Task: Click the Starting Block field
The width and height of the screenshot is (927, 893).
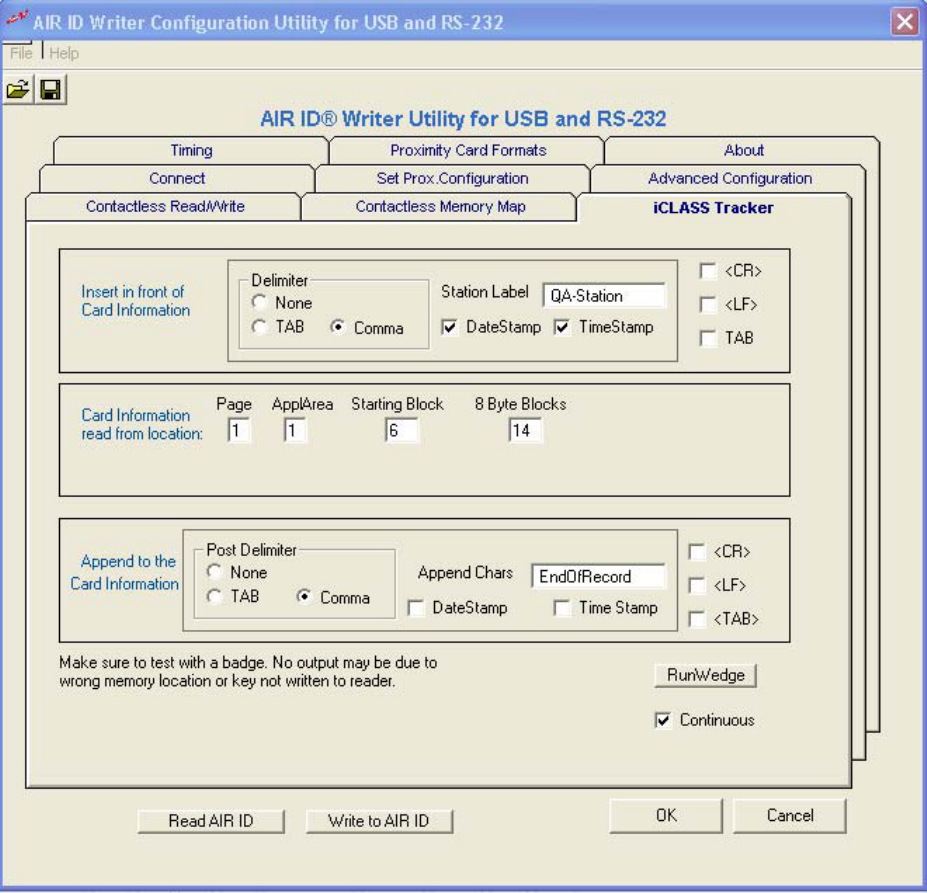Action: (401, 430)
